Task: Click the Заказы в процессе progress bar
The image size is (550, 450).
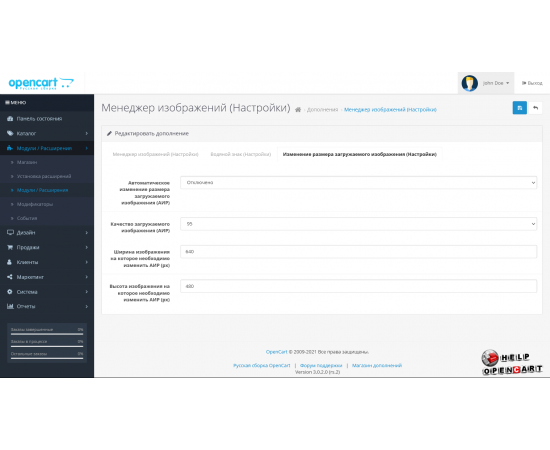Action: click(47, 347)
